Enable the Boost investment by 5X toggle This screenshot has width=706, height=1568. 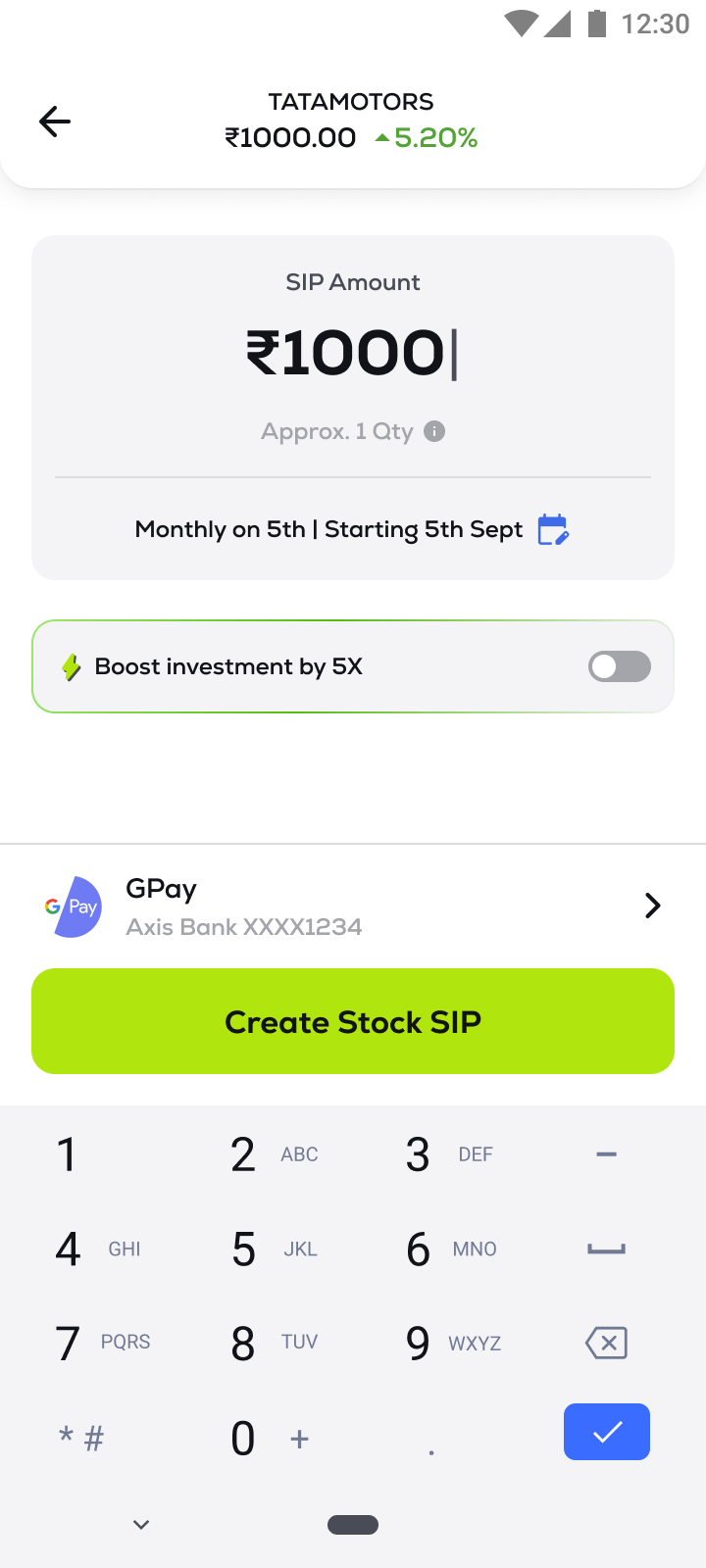click(619, 666)
